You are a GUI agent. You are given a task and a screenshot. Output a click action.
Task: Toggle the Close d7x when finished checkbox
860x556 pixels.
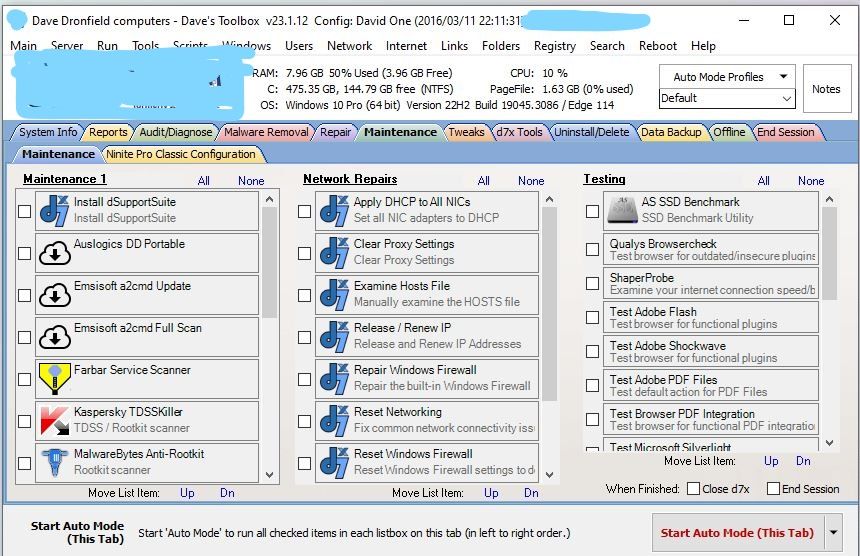click(x=693, y=489)
